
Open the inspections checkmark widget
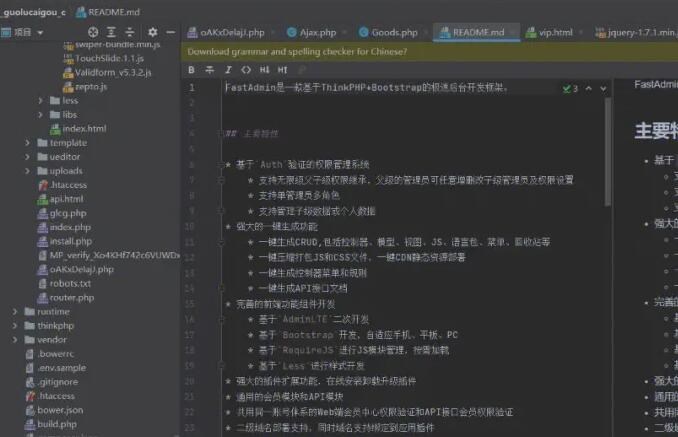(x=570, y=89)
